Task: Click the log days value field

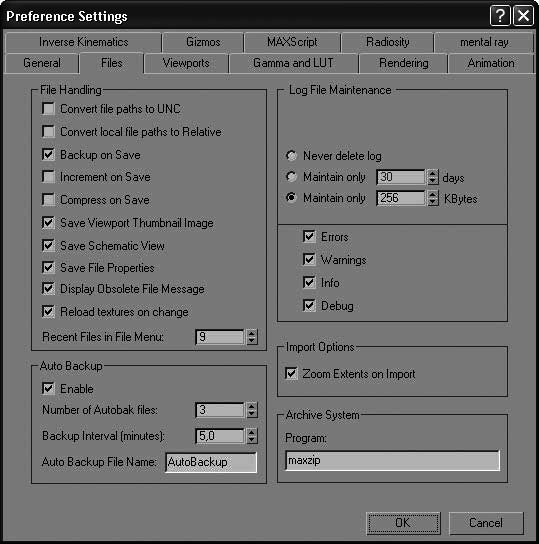Action: click(x=401, y=177)
